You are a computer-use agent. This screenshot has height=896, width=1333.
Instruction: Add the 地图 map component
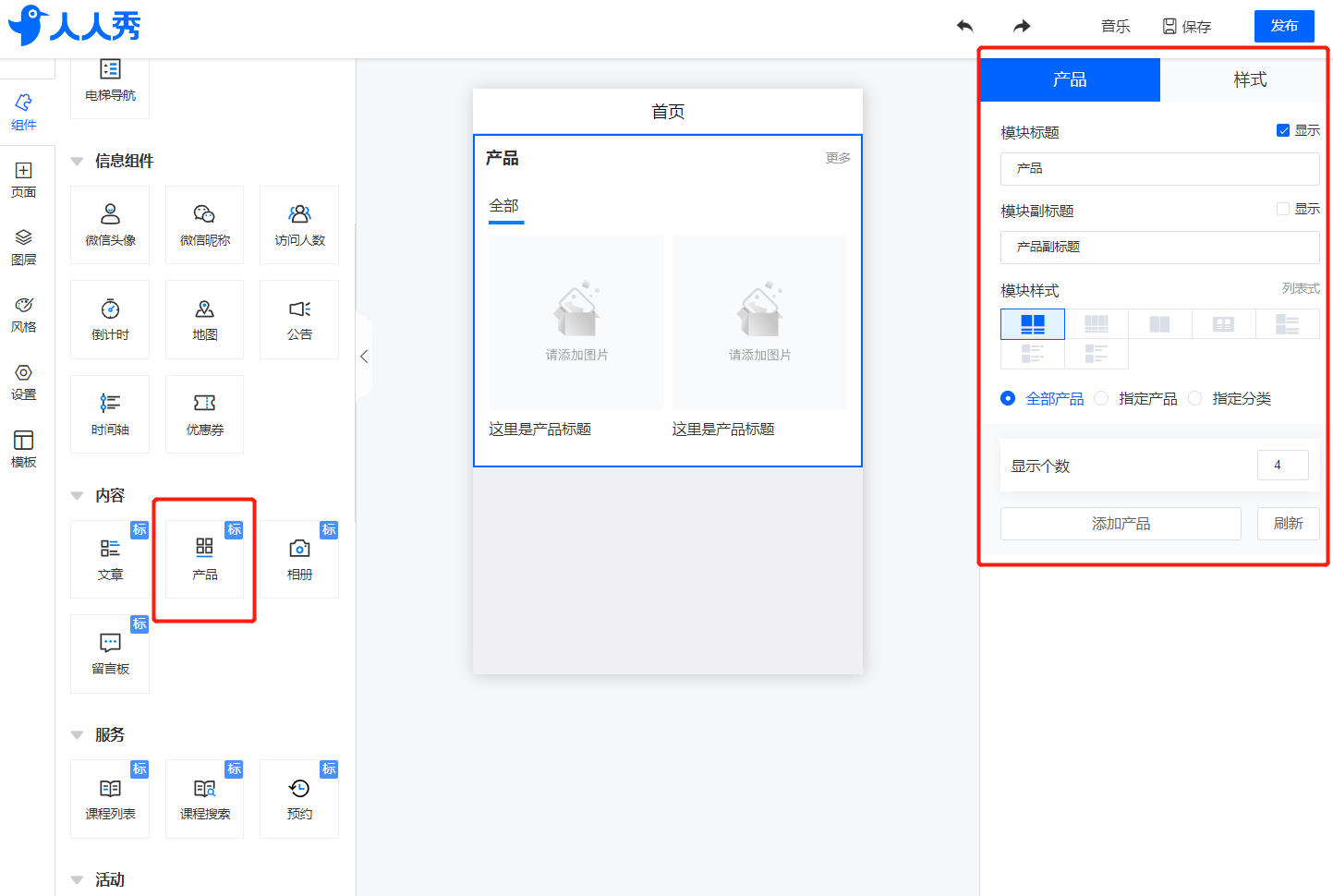205,320
